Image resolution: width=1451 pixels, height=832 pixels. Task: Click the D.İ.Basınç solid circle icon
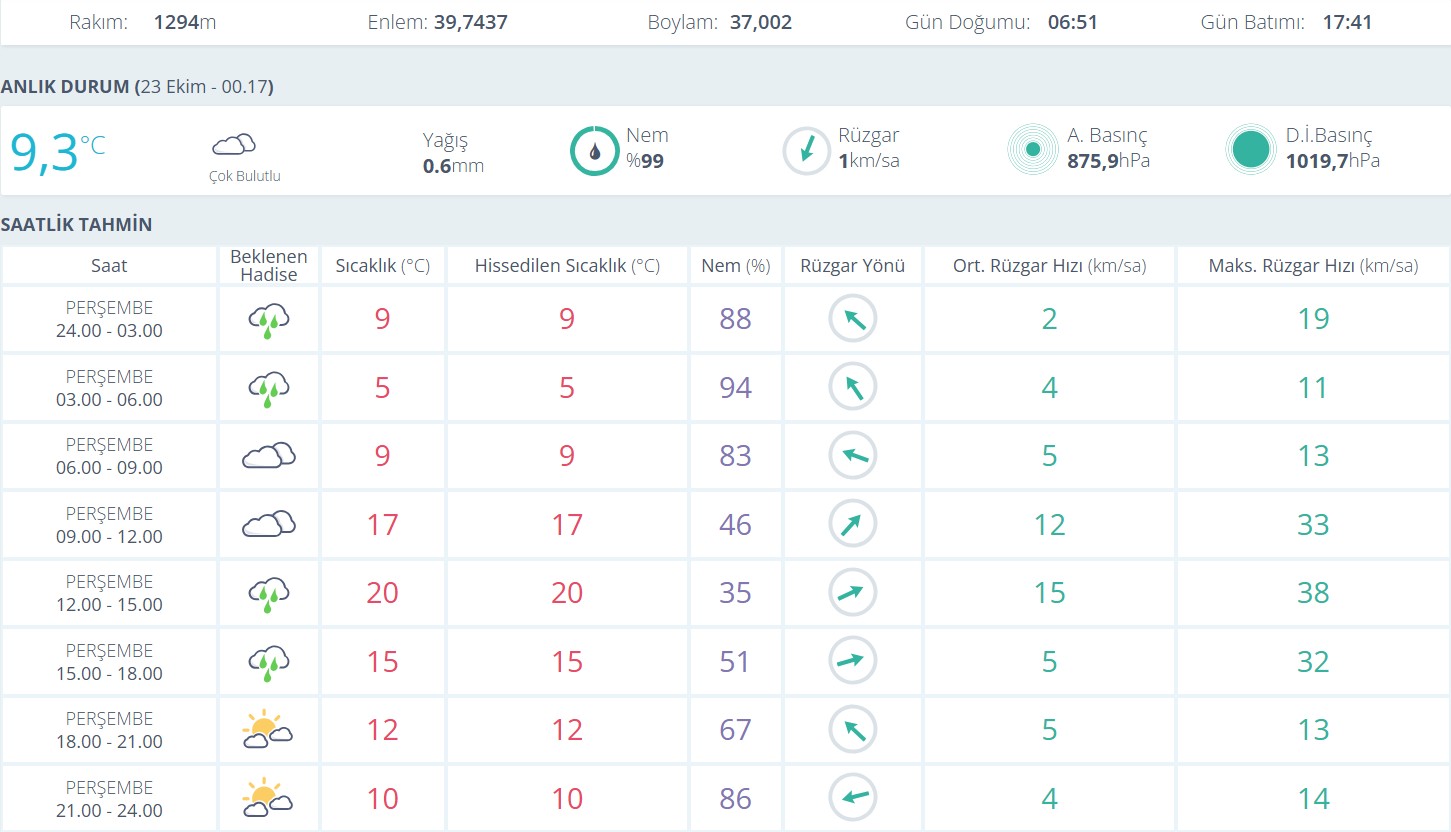coord(1250,150)
